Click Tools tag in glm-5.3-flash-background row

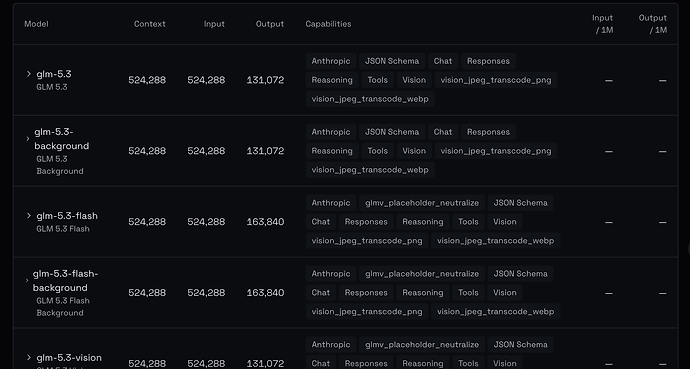(468, 292)
